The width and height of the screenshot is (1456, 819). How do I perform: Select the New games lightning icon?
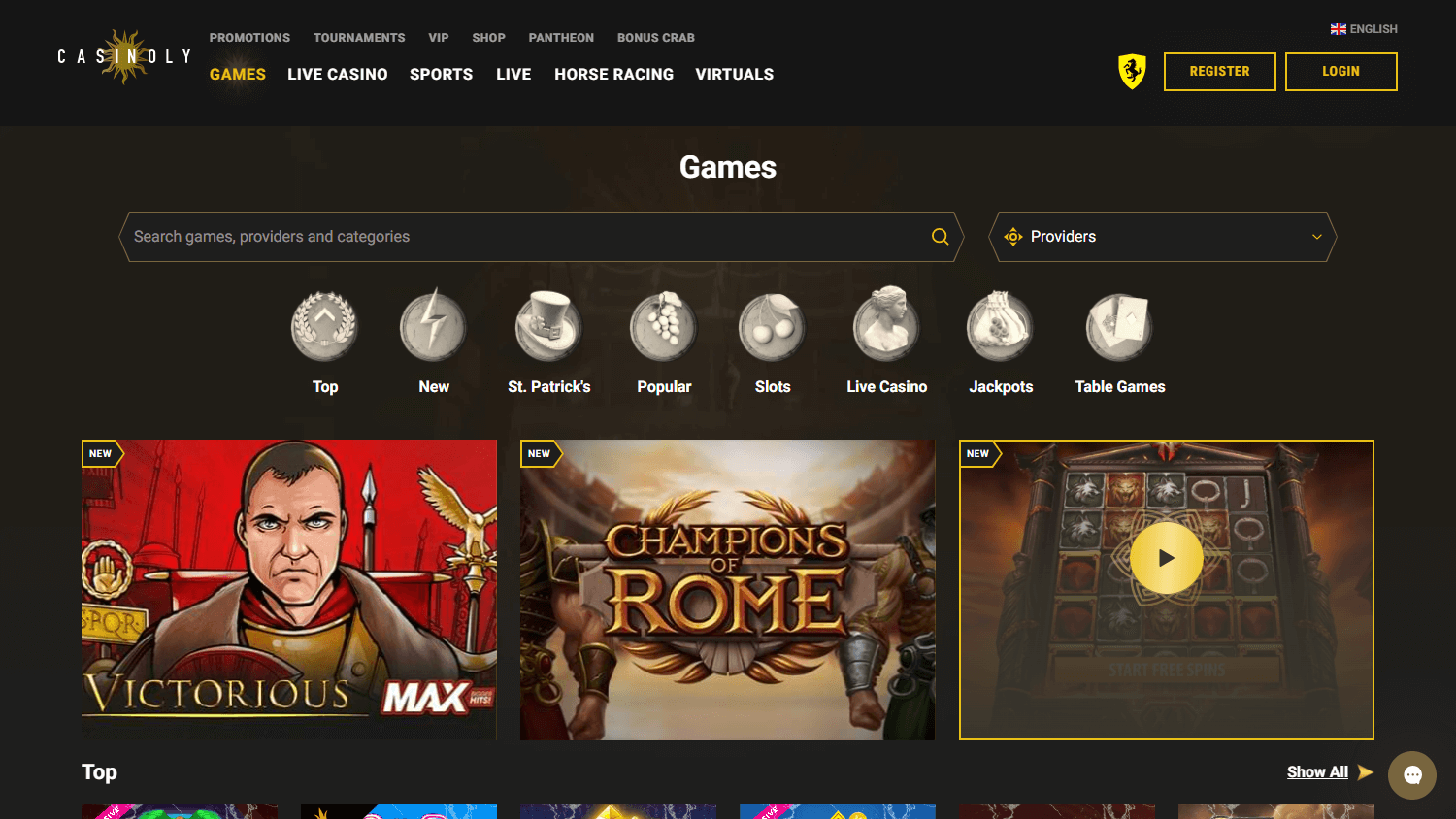tap(434, 326)
